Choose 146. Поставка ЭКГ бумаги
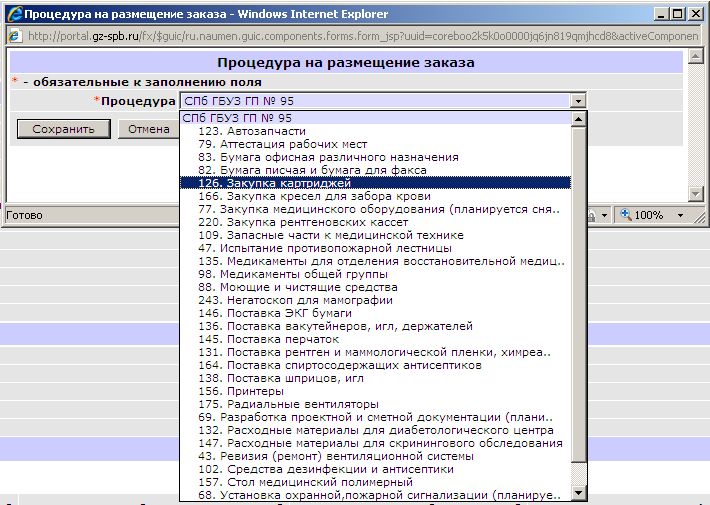 coord(375,313)
